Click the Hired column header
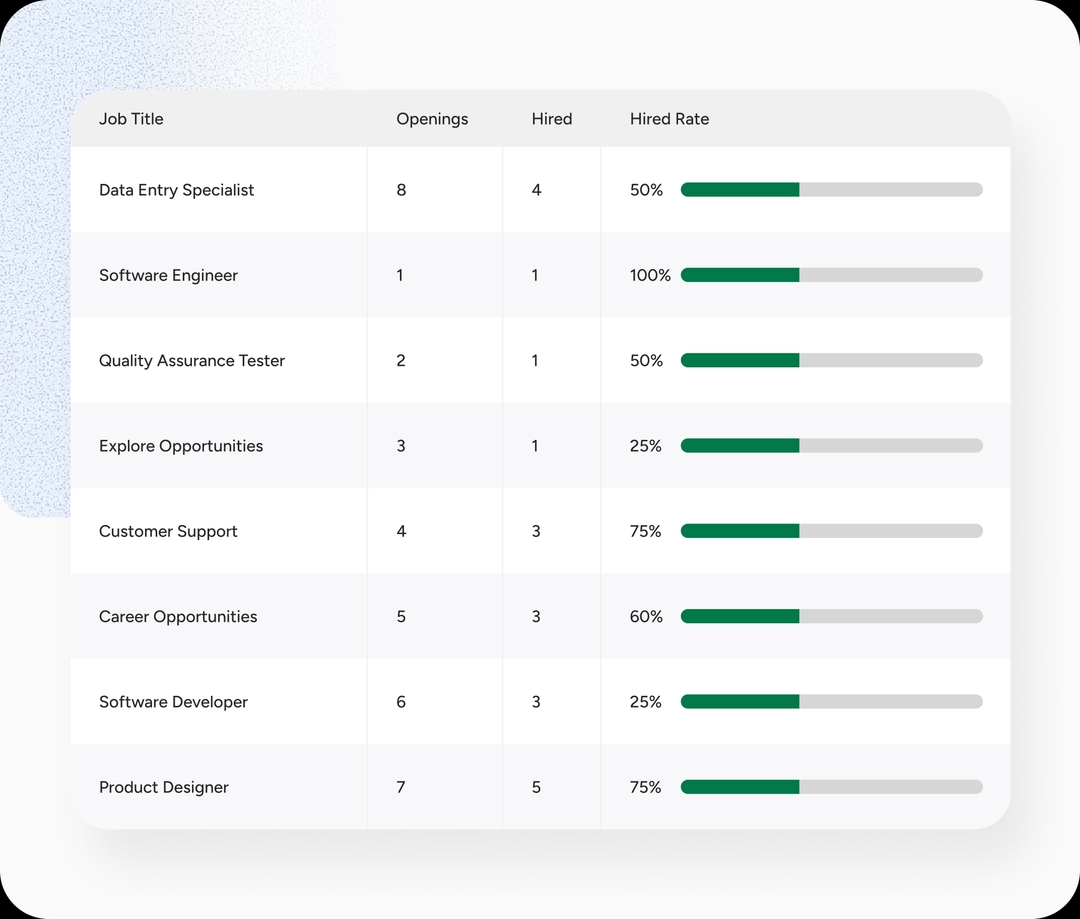1080x919 pixels. point(551,119)
